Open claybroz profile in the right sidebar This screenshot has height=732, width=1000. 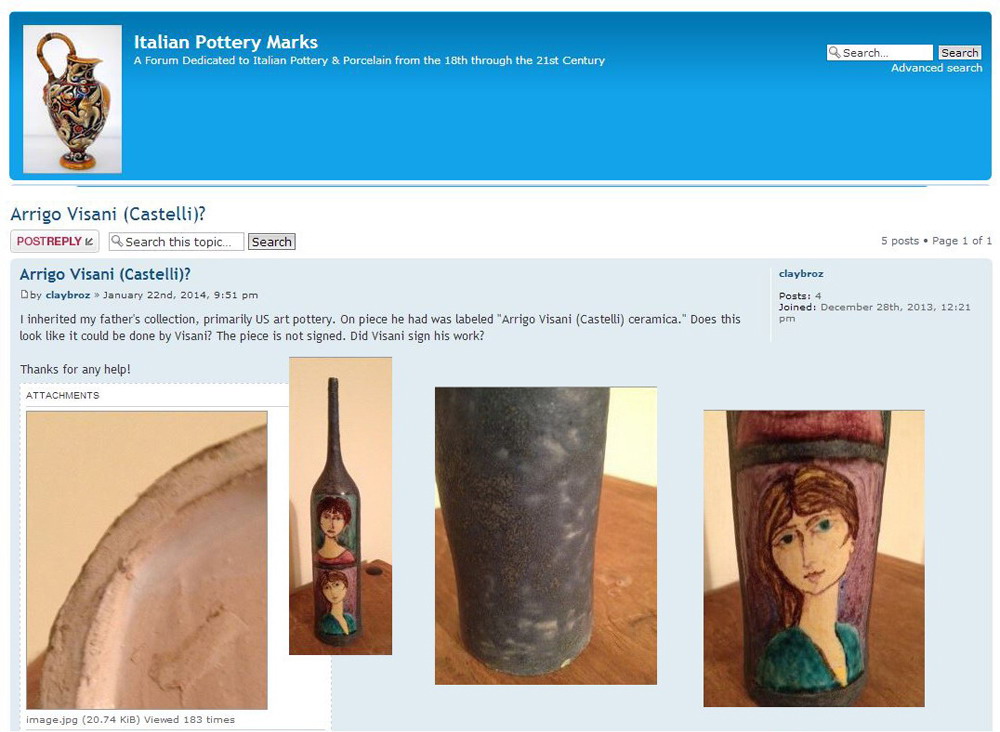pos(801,274)
